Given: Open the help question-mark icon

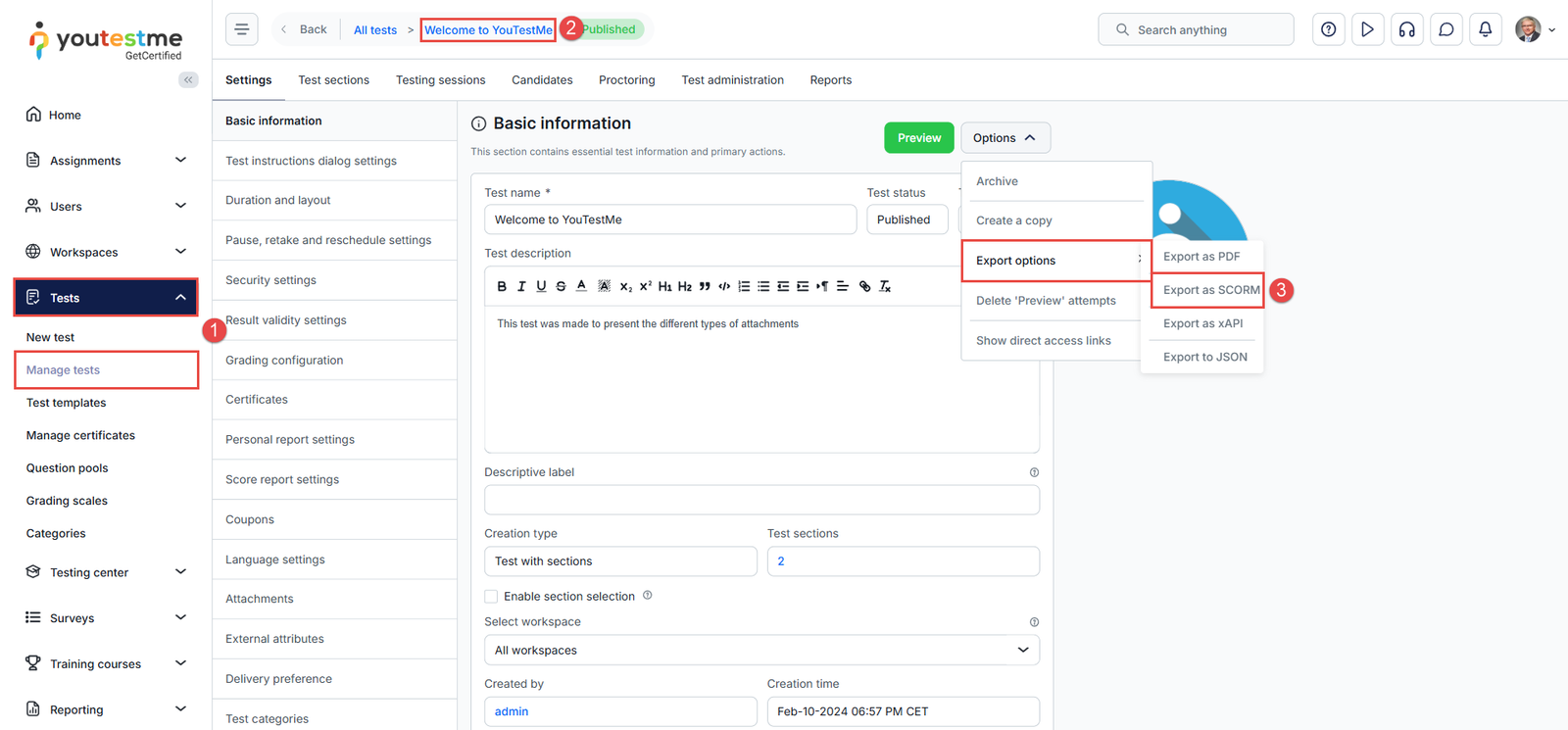Looking at the screenshot, I should click(x=1328, y=29).
